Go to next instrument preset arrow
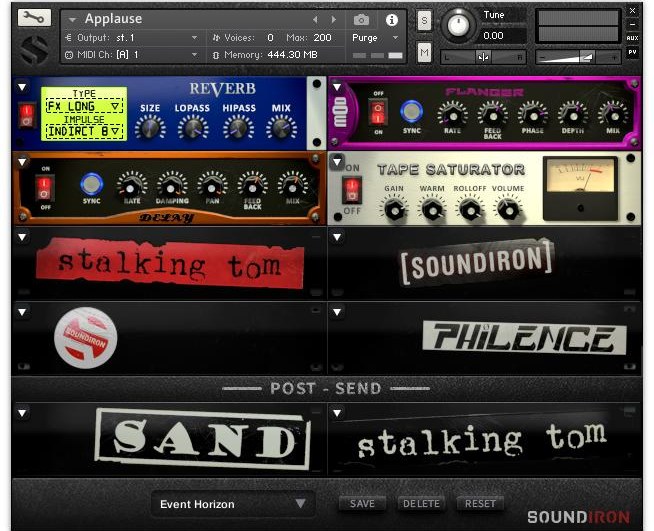654x531 pixels. 334,20
